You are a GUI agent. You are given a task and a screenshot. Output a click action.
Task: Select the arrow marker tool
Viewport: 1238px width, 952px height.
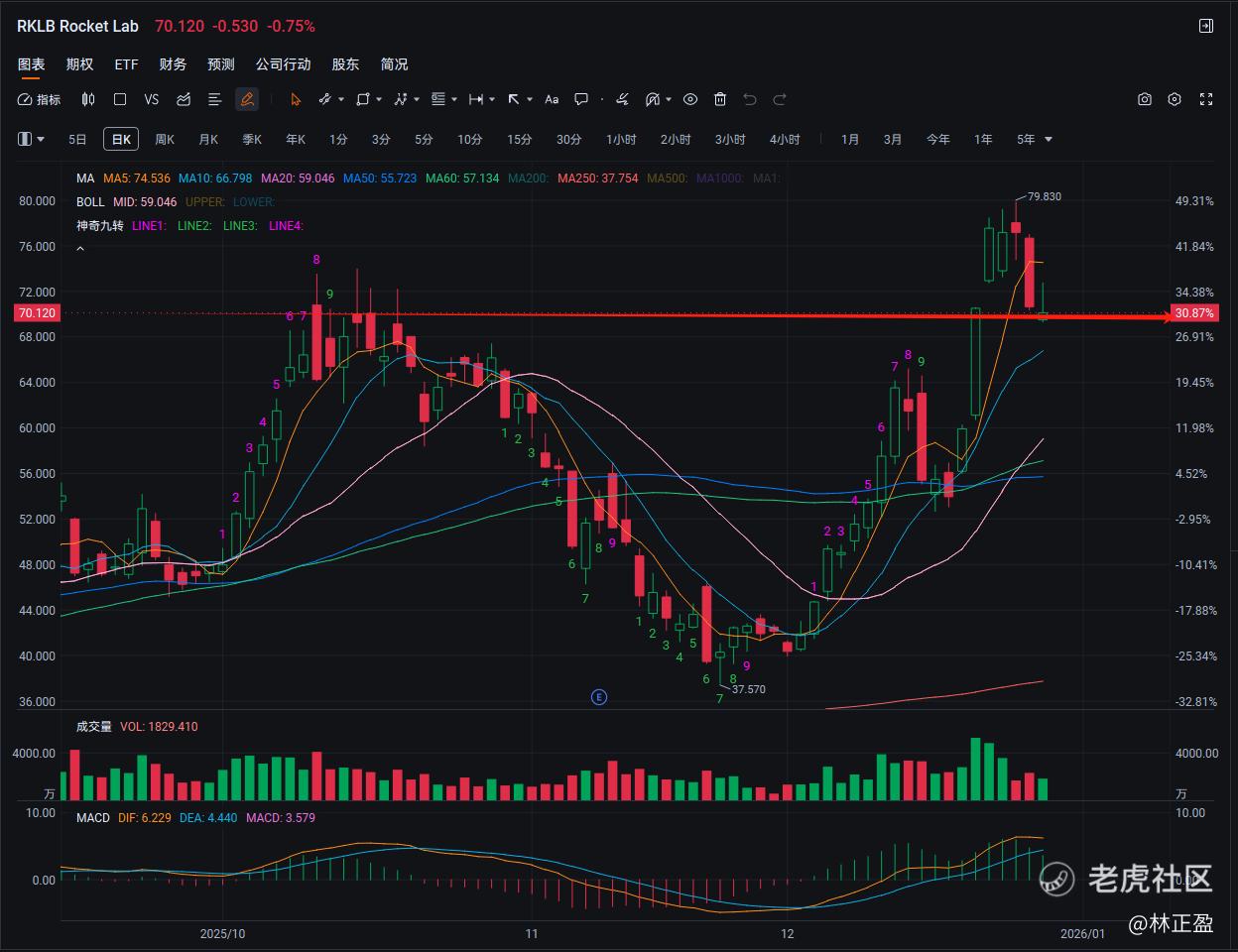[x=514, y=99]
